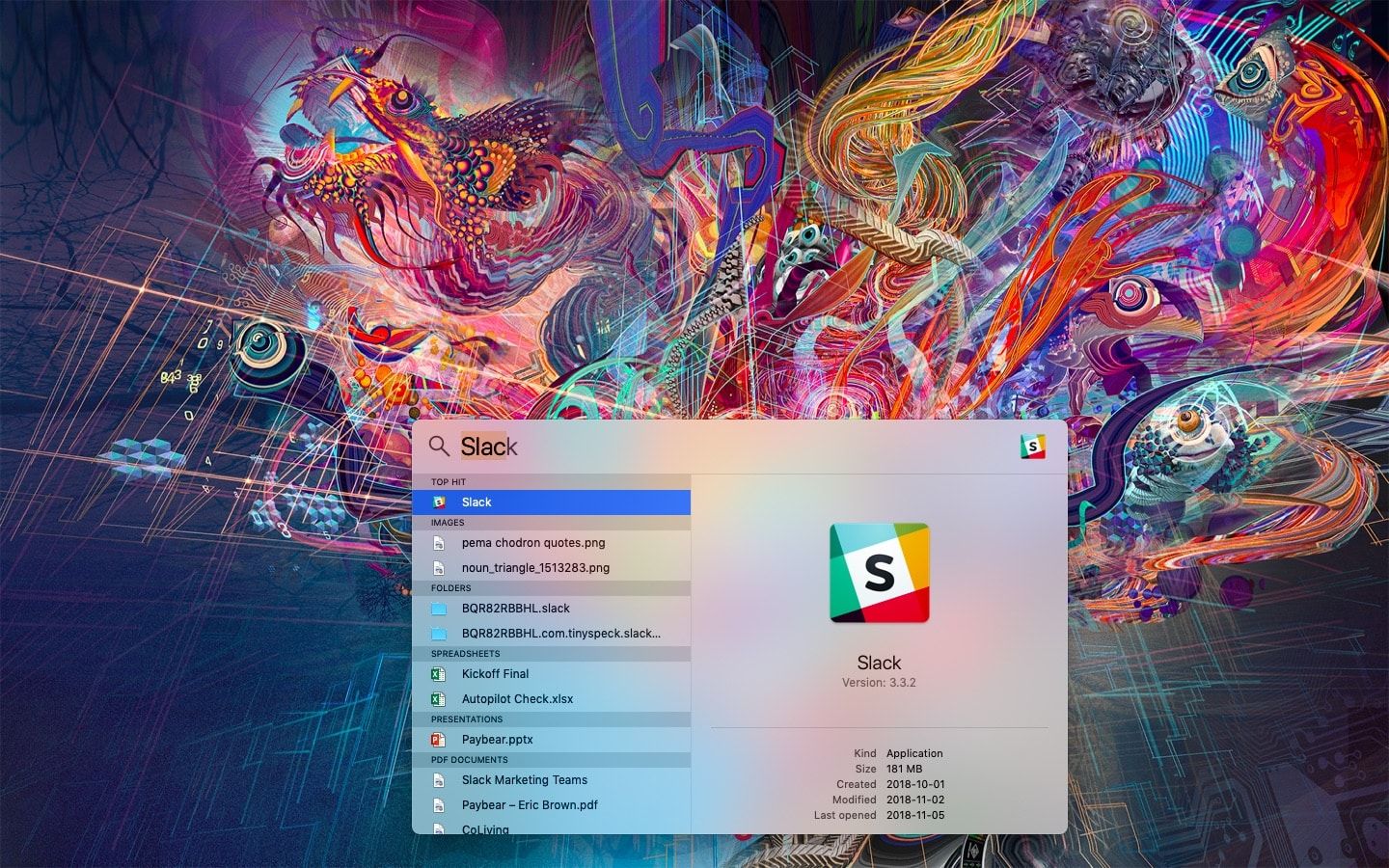The height and width of the screenshot is (868, 1389).
Task: Click the TOP HIT section header
Action: point(551,482)
